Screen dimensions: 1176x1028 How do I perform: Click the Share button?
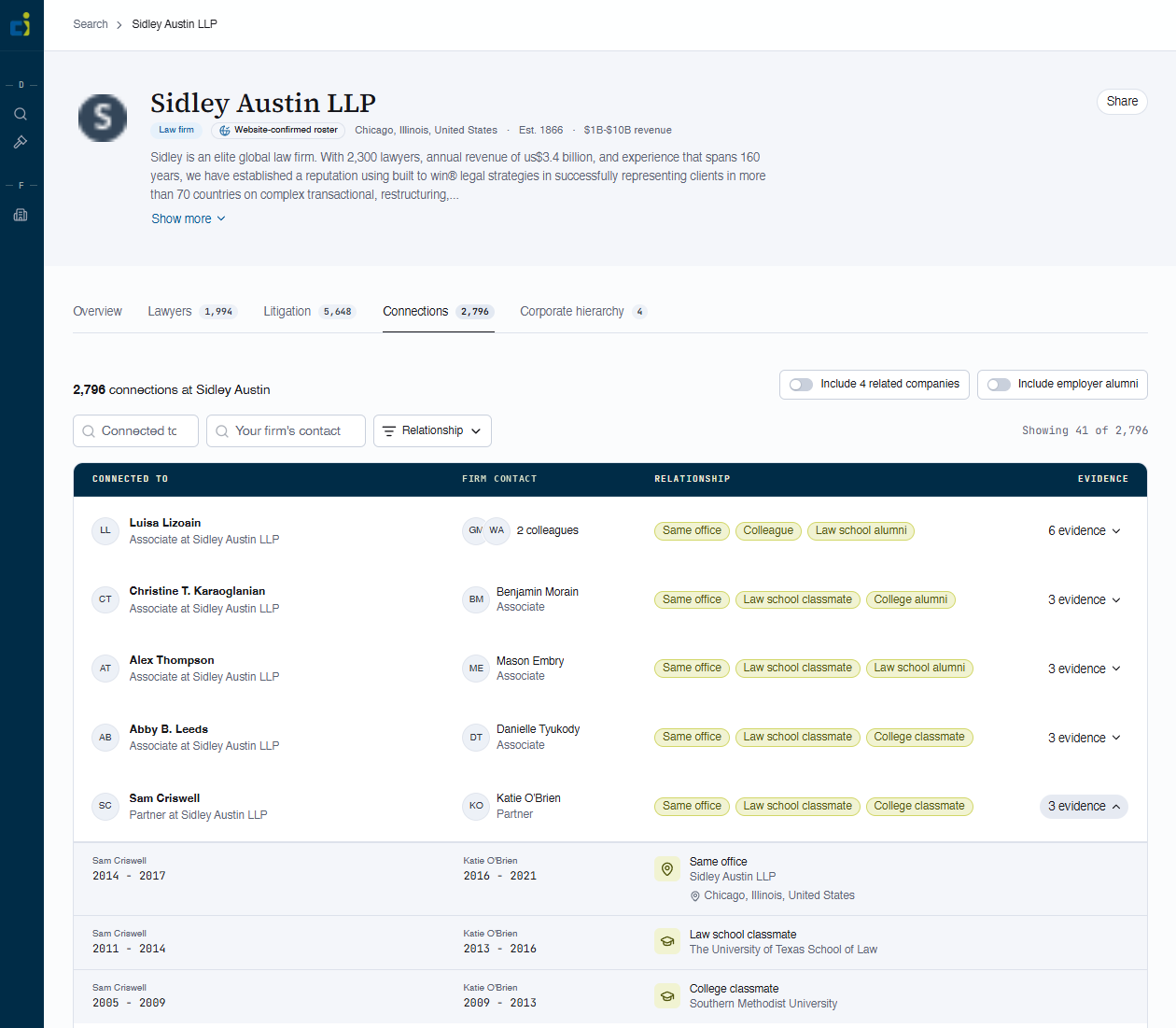[x=1122, y=102]
